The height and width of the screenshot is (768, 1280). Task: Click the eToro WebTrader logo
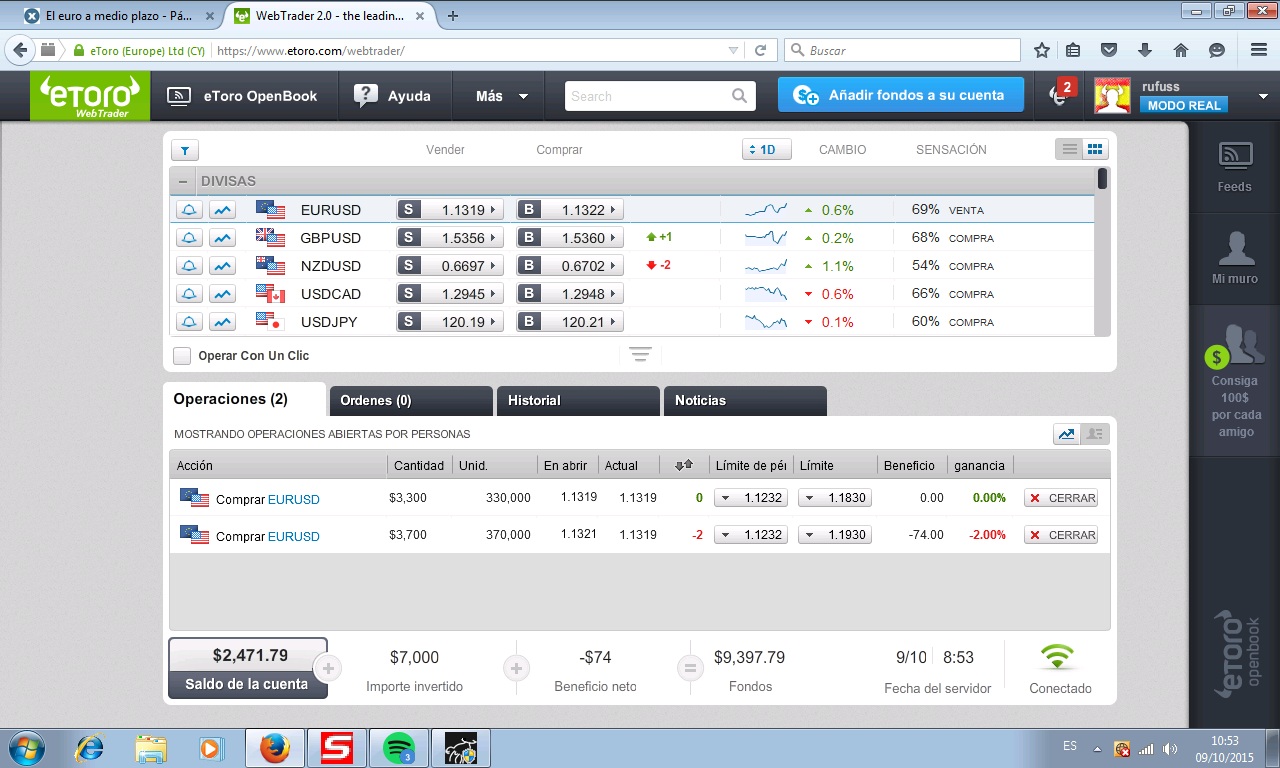click(90, 97)
